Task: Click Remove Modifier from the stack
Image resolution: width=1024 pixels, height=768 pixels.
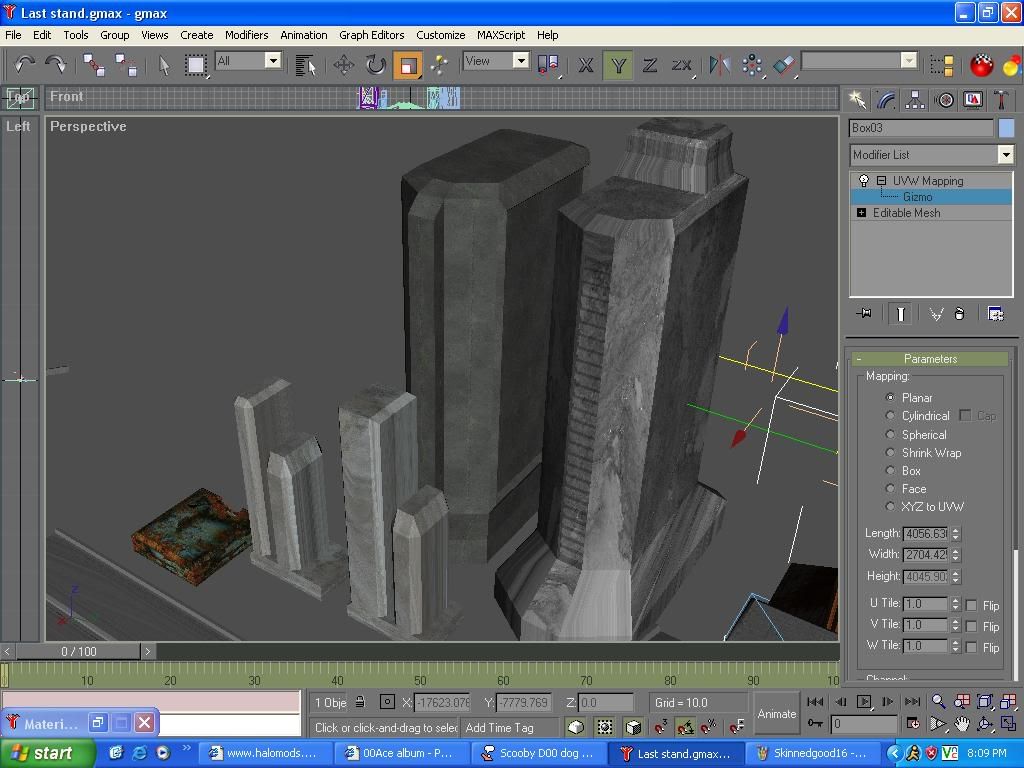Action: coord(959,314)
